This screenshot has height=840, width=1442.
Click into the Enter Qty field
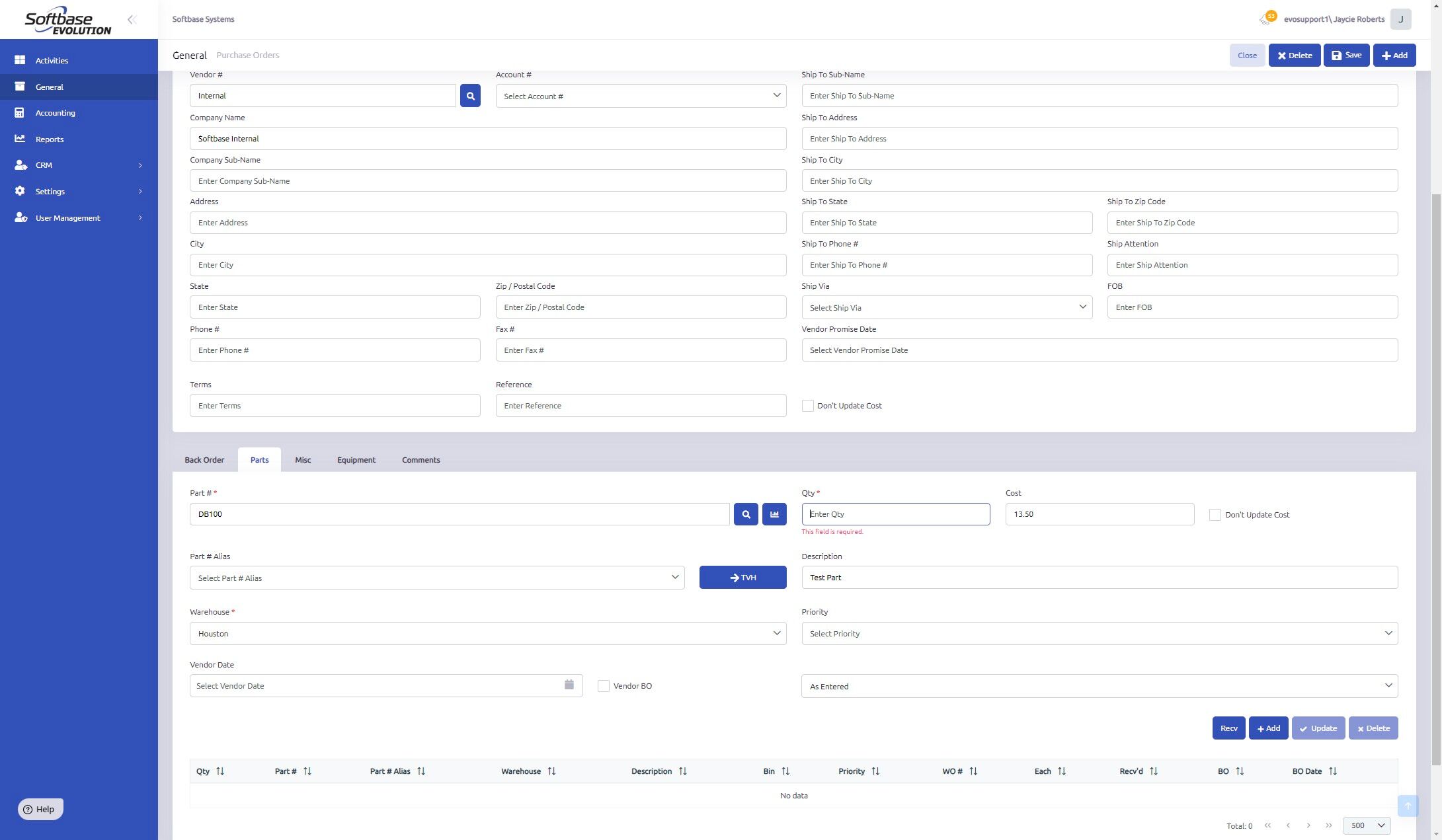point(896,514)
